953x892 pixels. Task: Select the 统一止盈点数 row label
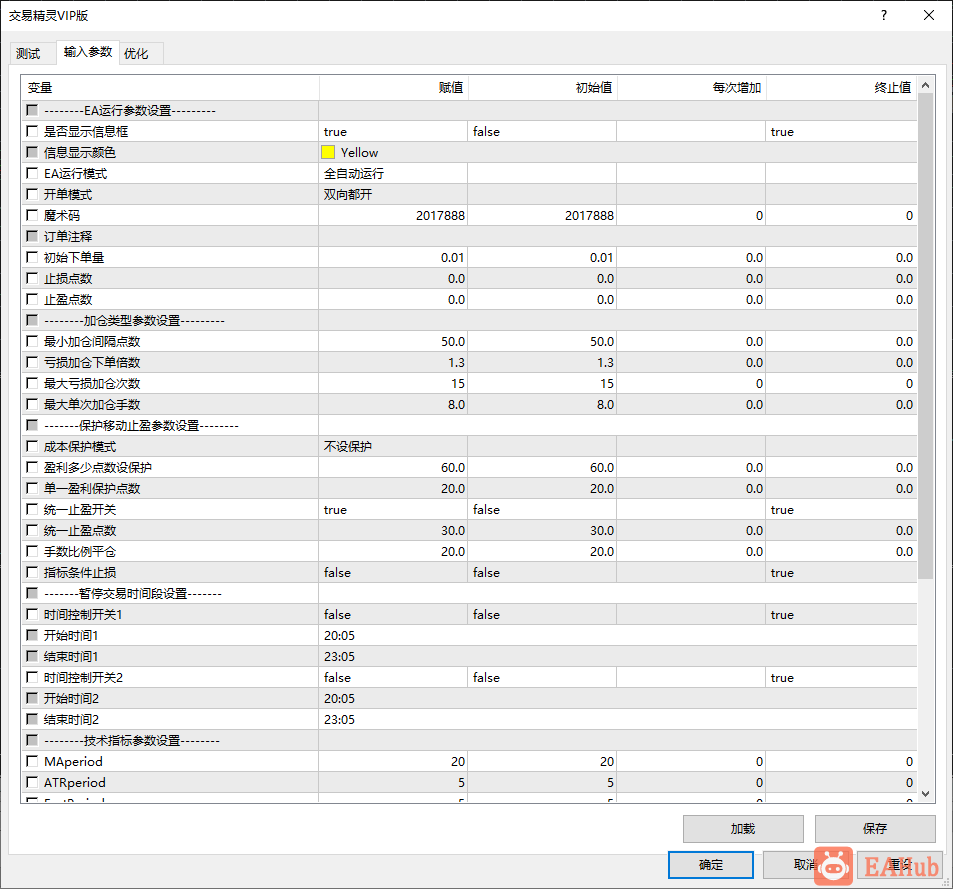pyautogui.click(x=80, y=530)
